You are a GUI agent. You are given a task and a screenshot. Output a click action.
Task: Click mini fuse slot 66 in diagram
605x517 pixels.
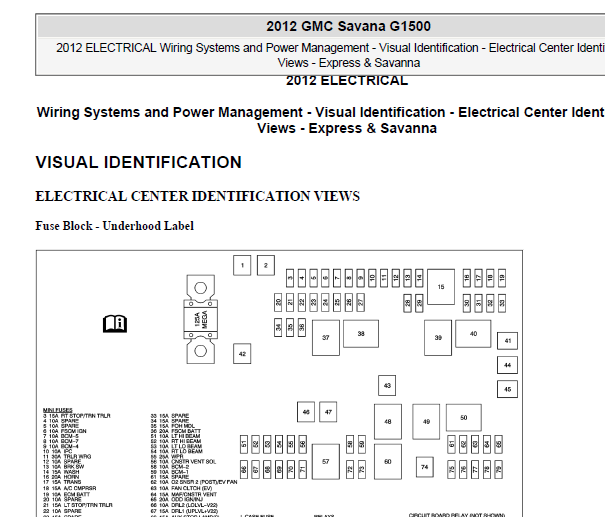[244, 470]
